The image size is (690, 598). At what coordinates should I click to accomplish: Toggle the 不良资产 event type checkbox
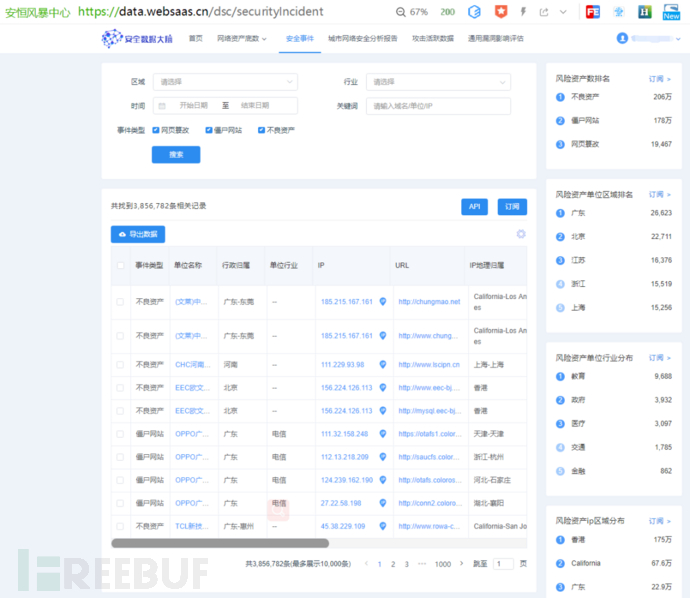point(261,130)
